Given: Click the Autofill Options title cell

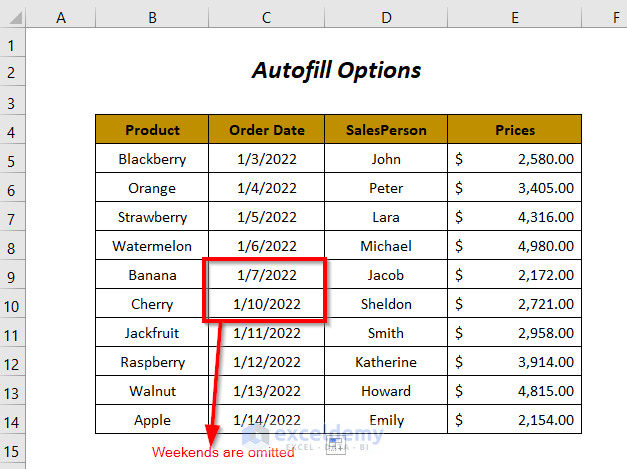Looking at the screenshot, I should [336, 71].
